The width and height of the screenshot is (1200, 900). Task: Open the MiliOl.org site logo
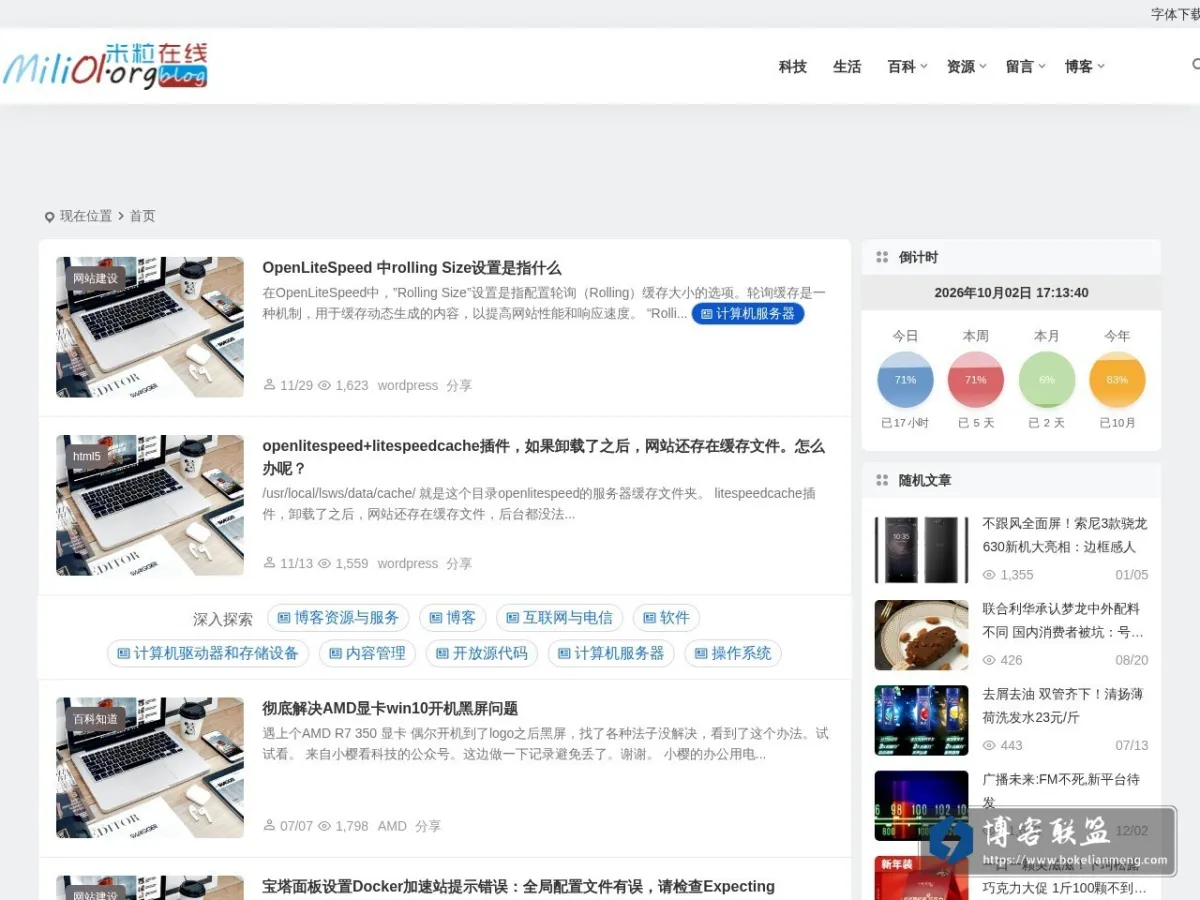click(105, 66)
